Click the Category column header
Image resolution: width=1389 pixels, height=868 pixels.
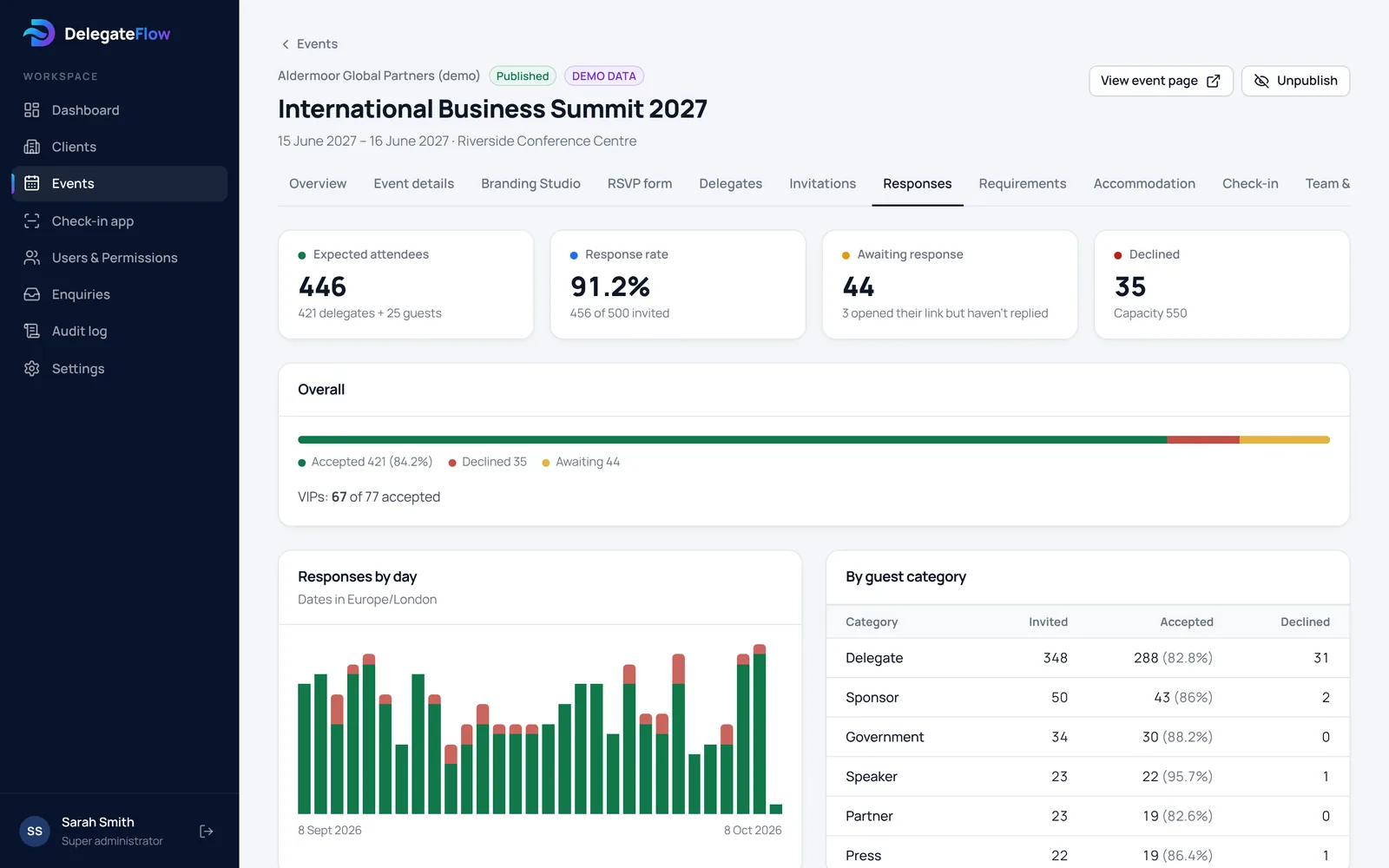coord(872,622)
